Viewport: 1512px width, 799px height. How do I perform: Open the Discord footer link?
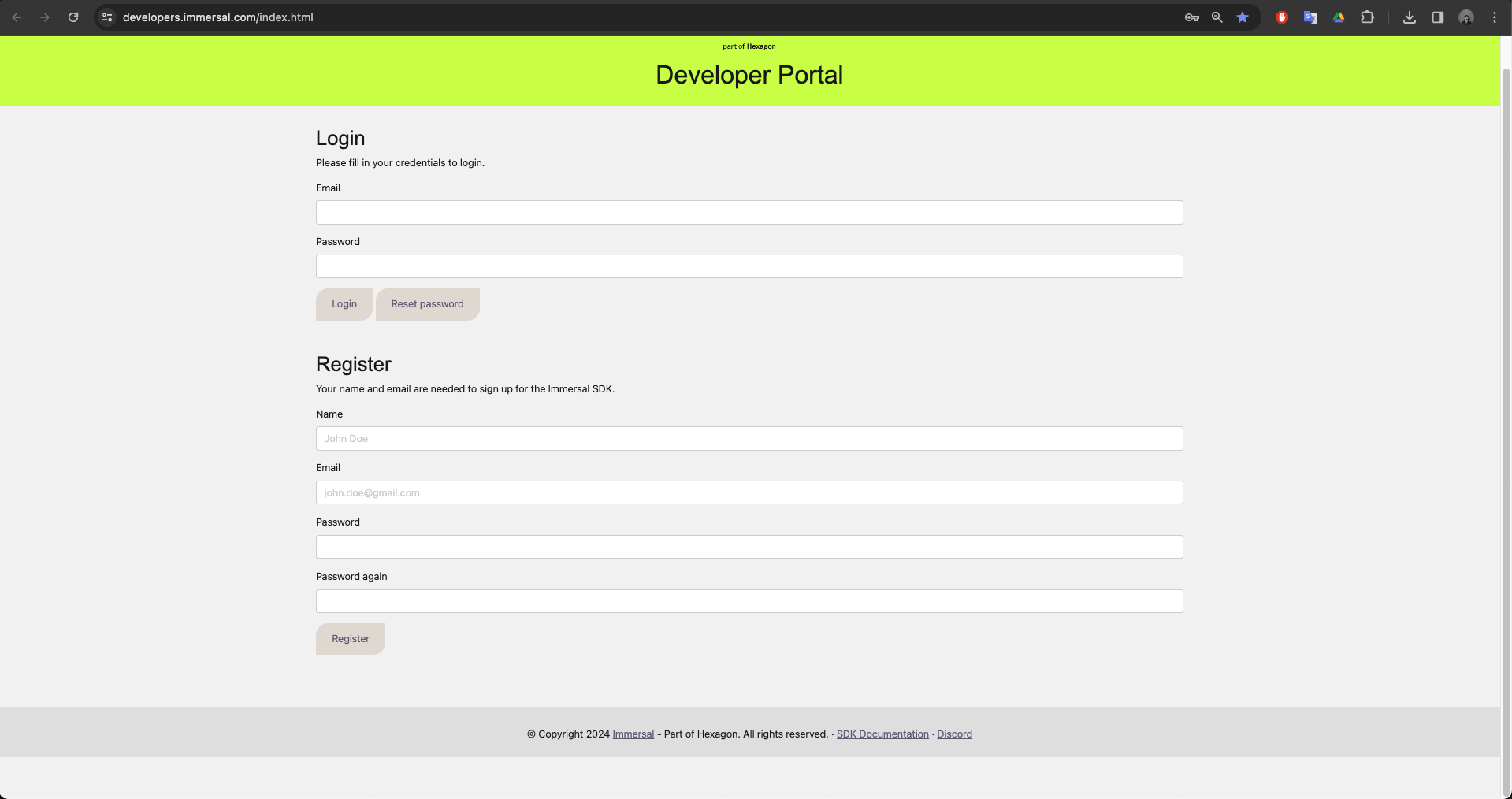pyautogui.click(x=954, y=734)
